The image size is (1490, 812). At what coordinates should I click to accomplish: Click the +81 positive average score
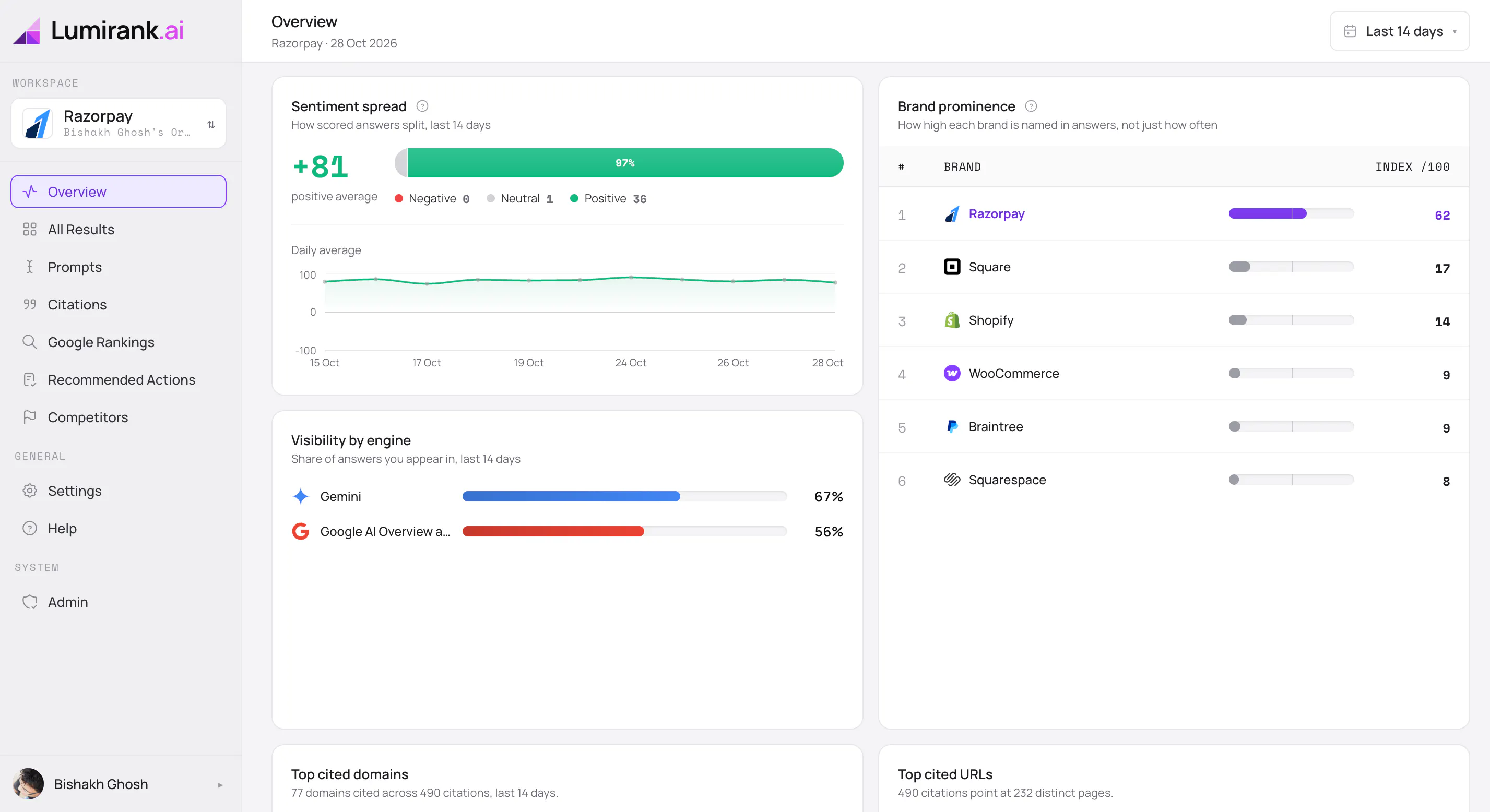pyautogui.click(x=321, y=166)
